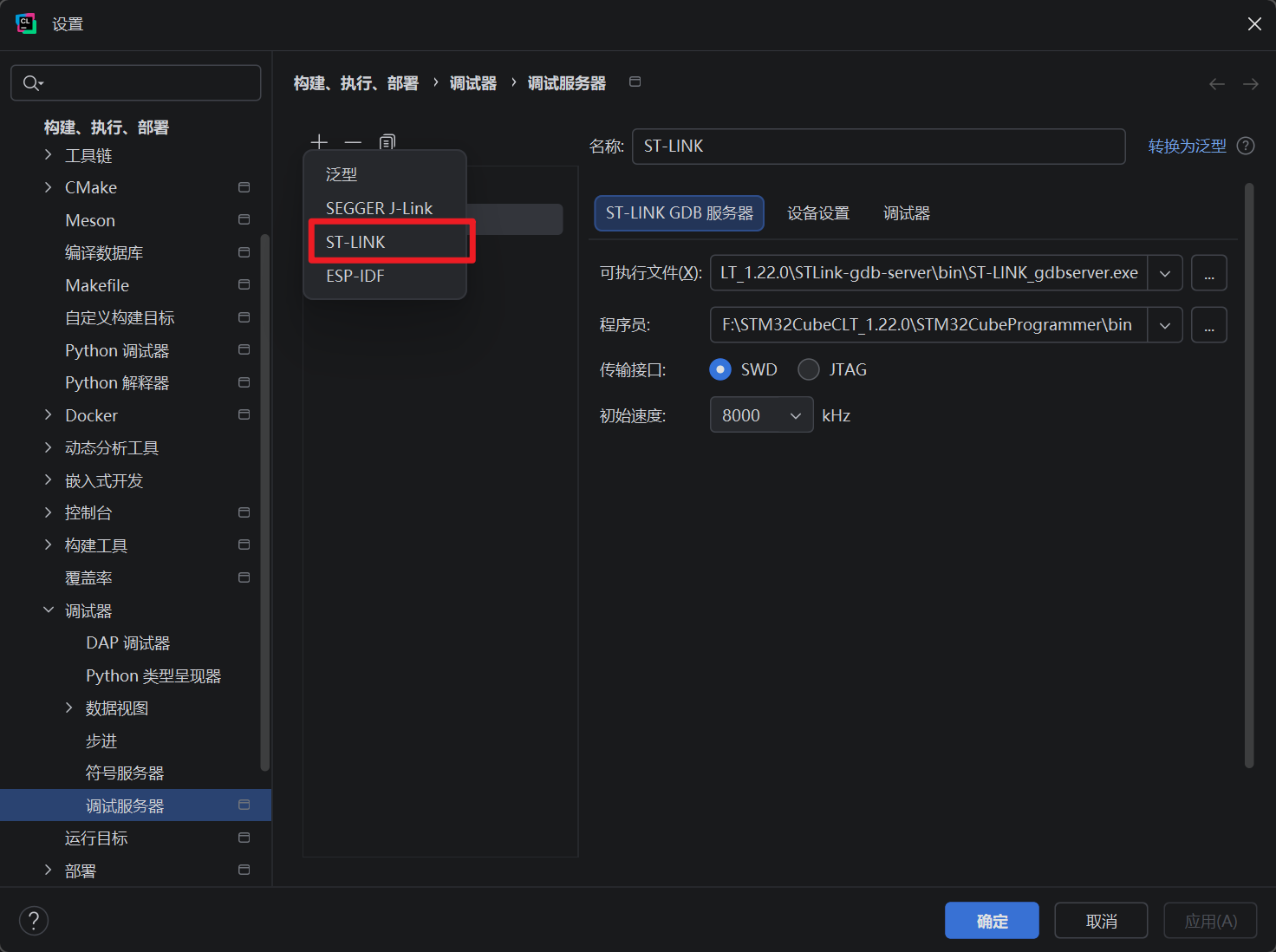1276x952 pixels.
Task: Click the forward navigation arrow
Action: click(1250, 84)
